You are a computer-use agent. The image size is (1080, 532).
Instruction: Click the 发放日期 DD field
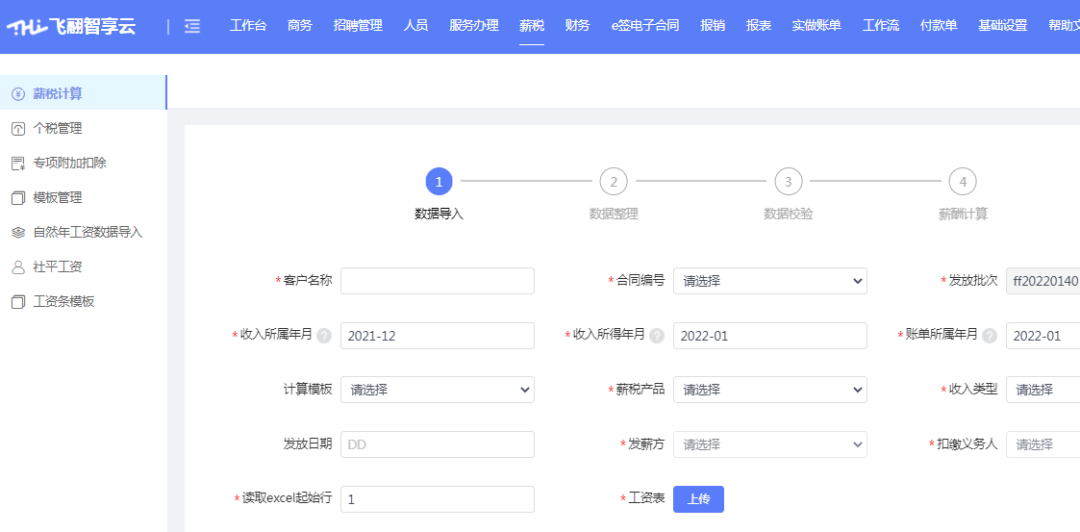437,444
